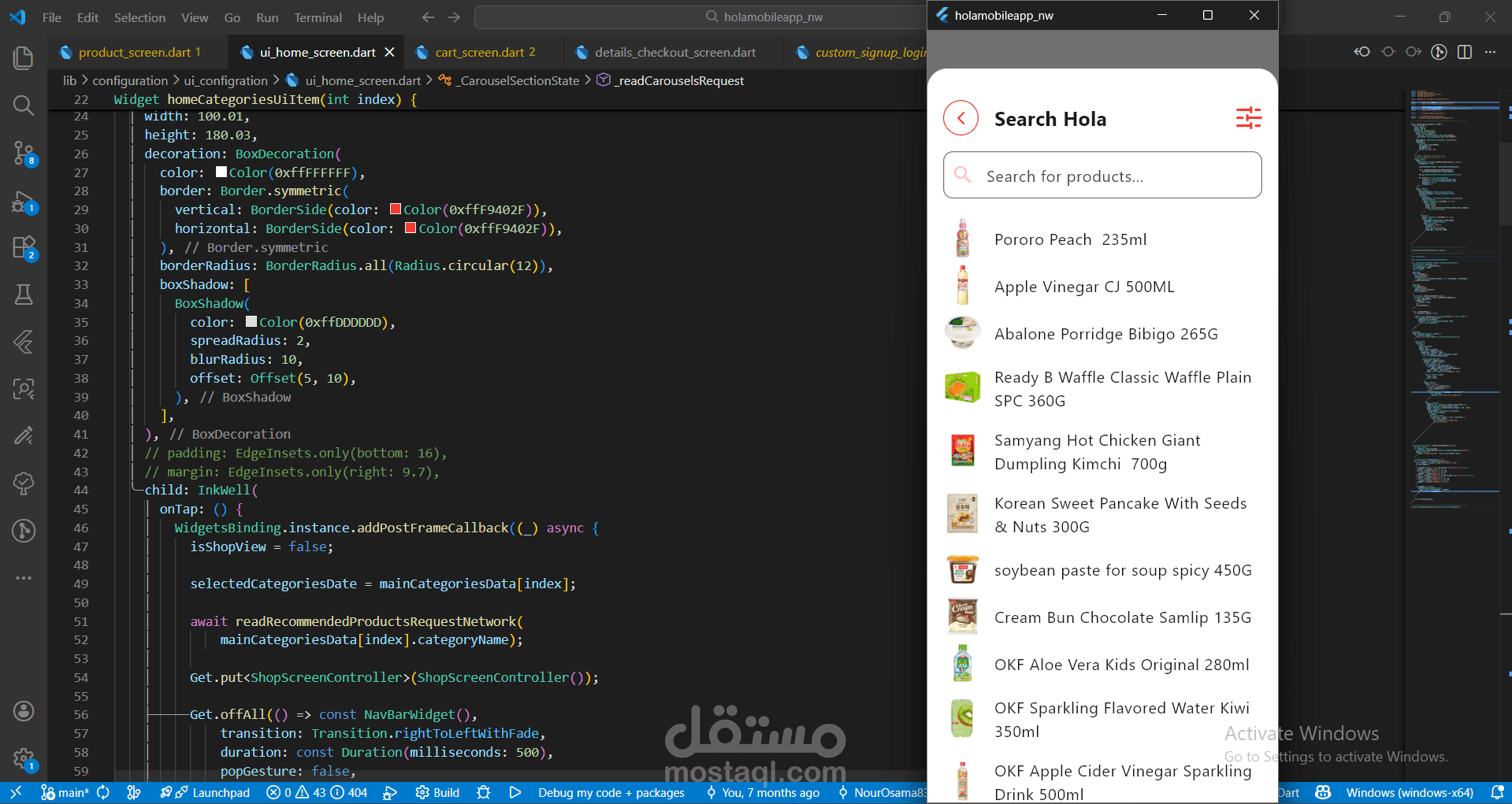Expand the ui_configration breadcrumb folder
This screenshot has height=804, width=1512.
(225, 80)
